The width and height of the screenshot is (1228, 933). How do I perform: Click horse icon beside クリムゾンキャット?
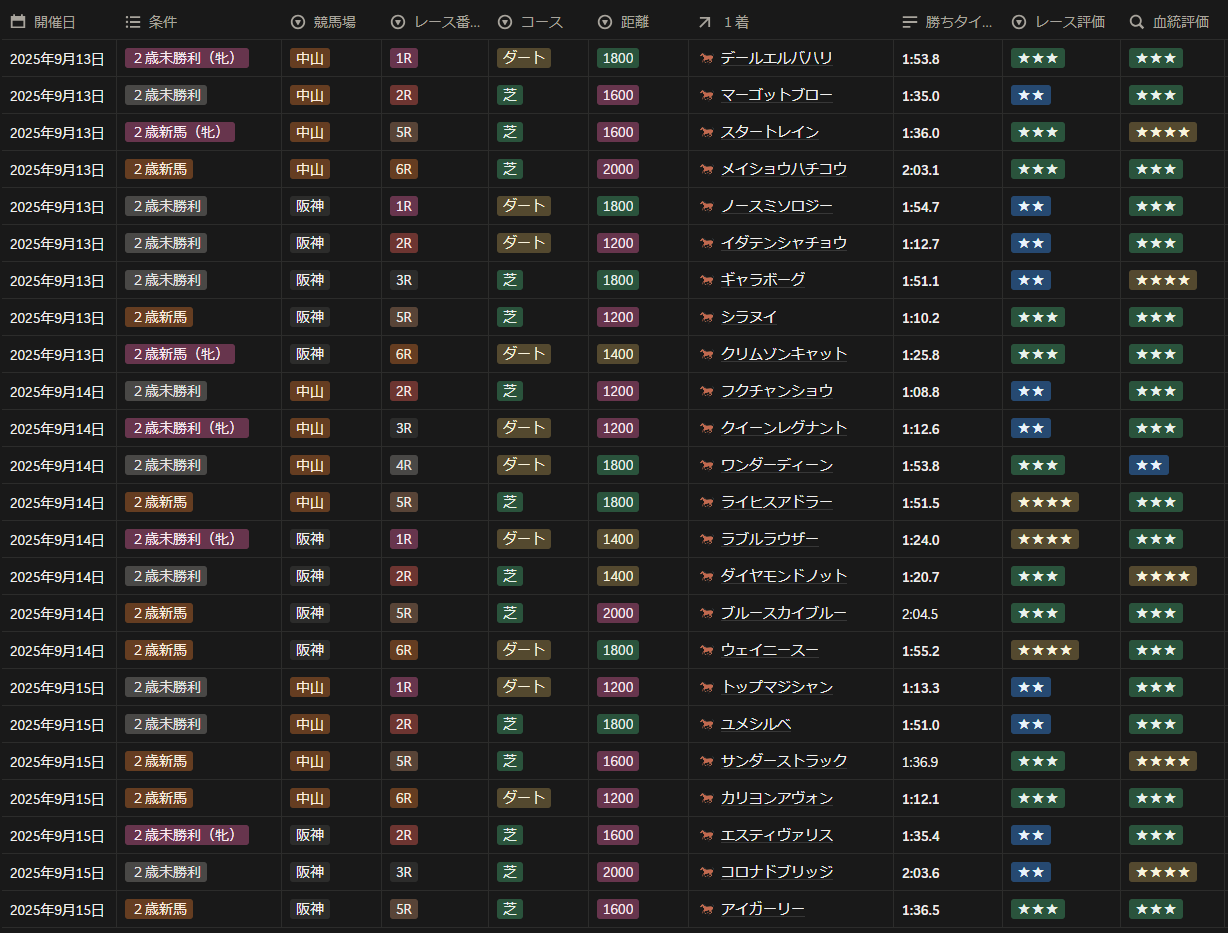click(x=707, y=354)
